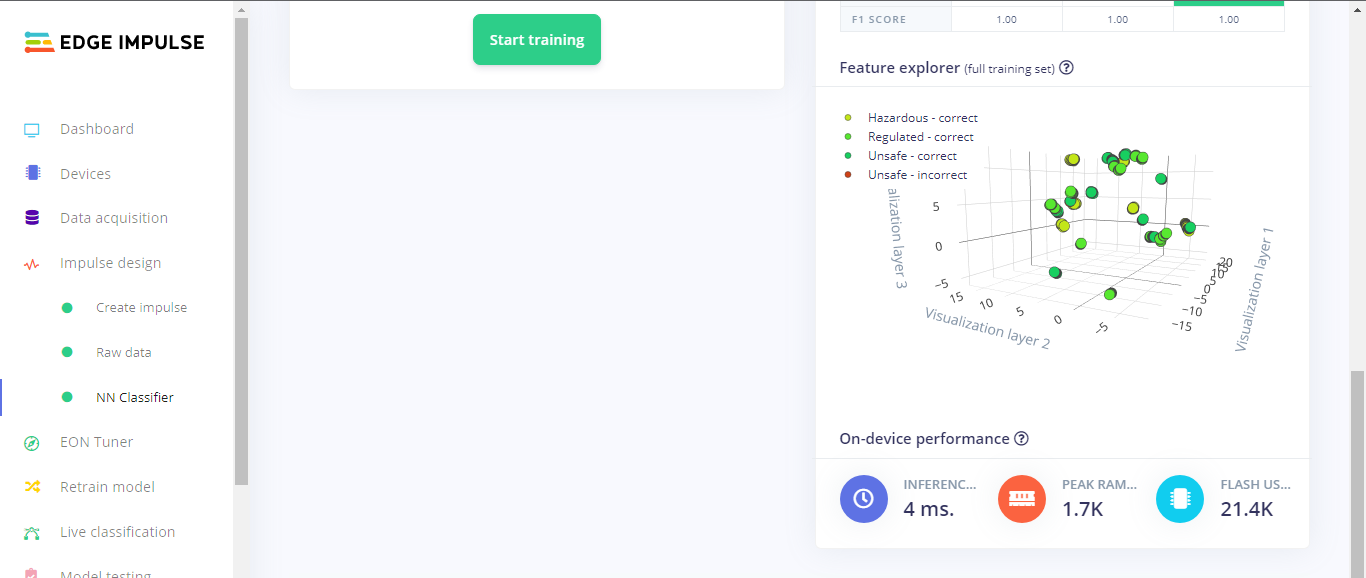Click the flash usage chip icon
This screenshot has height=578, width=1366.
(x=1180, y=498)
